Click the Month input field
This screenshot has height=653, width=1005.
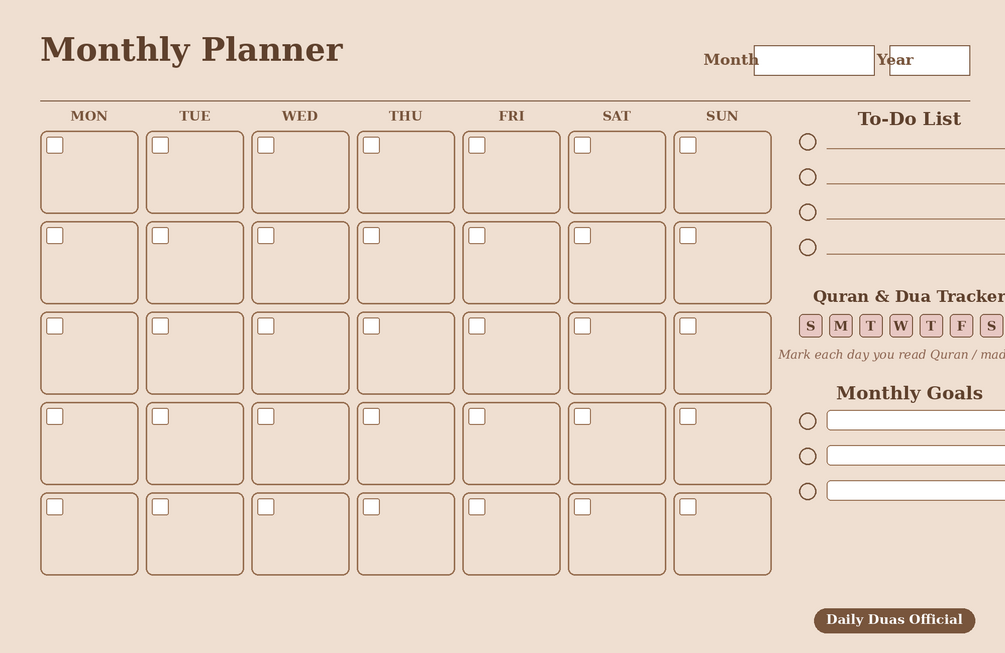(x=814, y=60)
